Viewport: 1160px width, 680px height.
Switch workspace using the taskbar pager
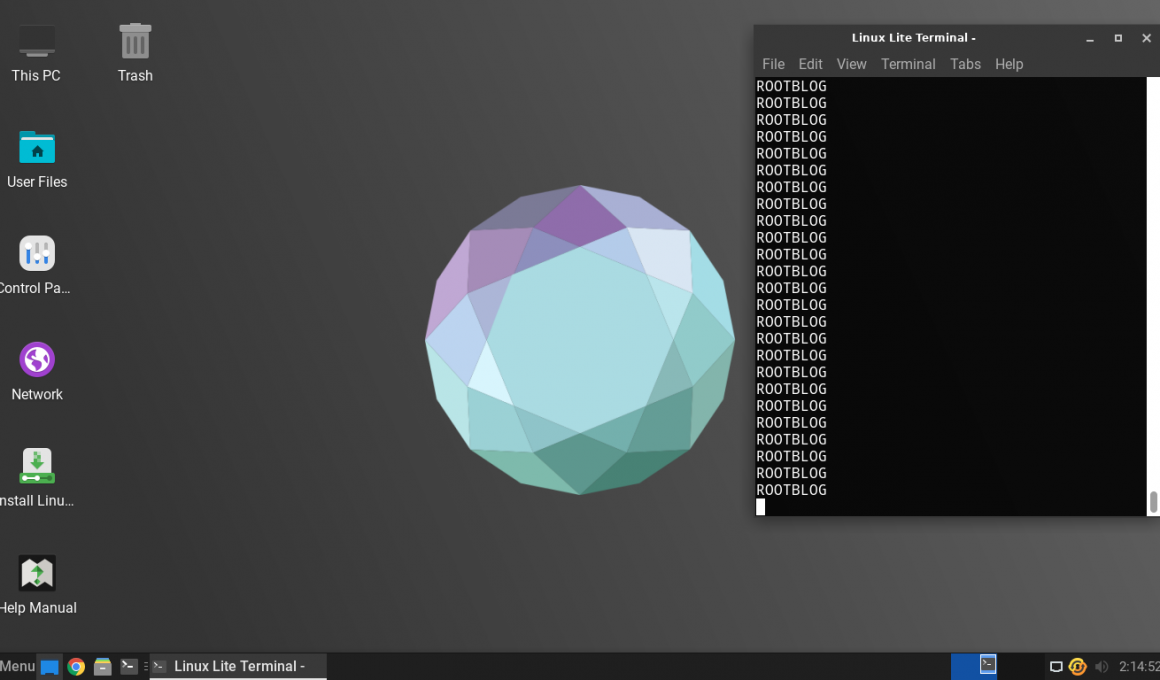[974, 666]
